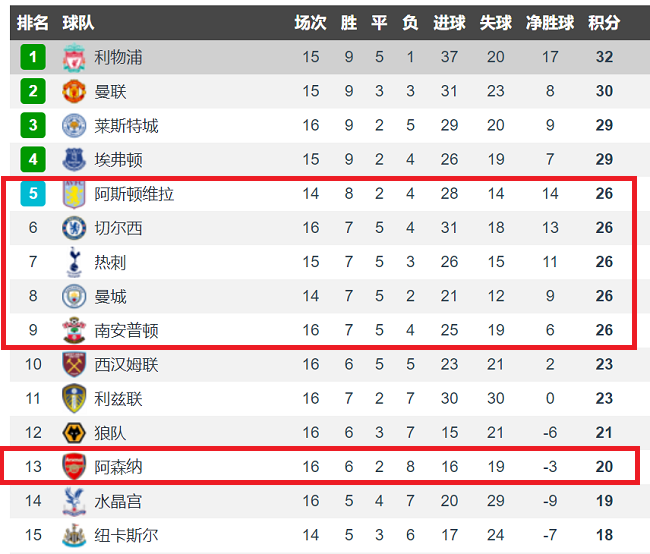Click the Aston Villa club crest

coord(74,194)
